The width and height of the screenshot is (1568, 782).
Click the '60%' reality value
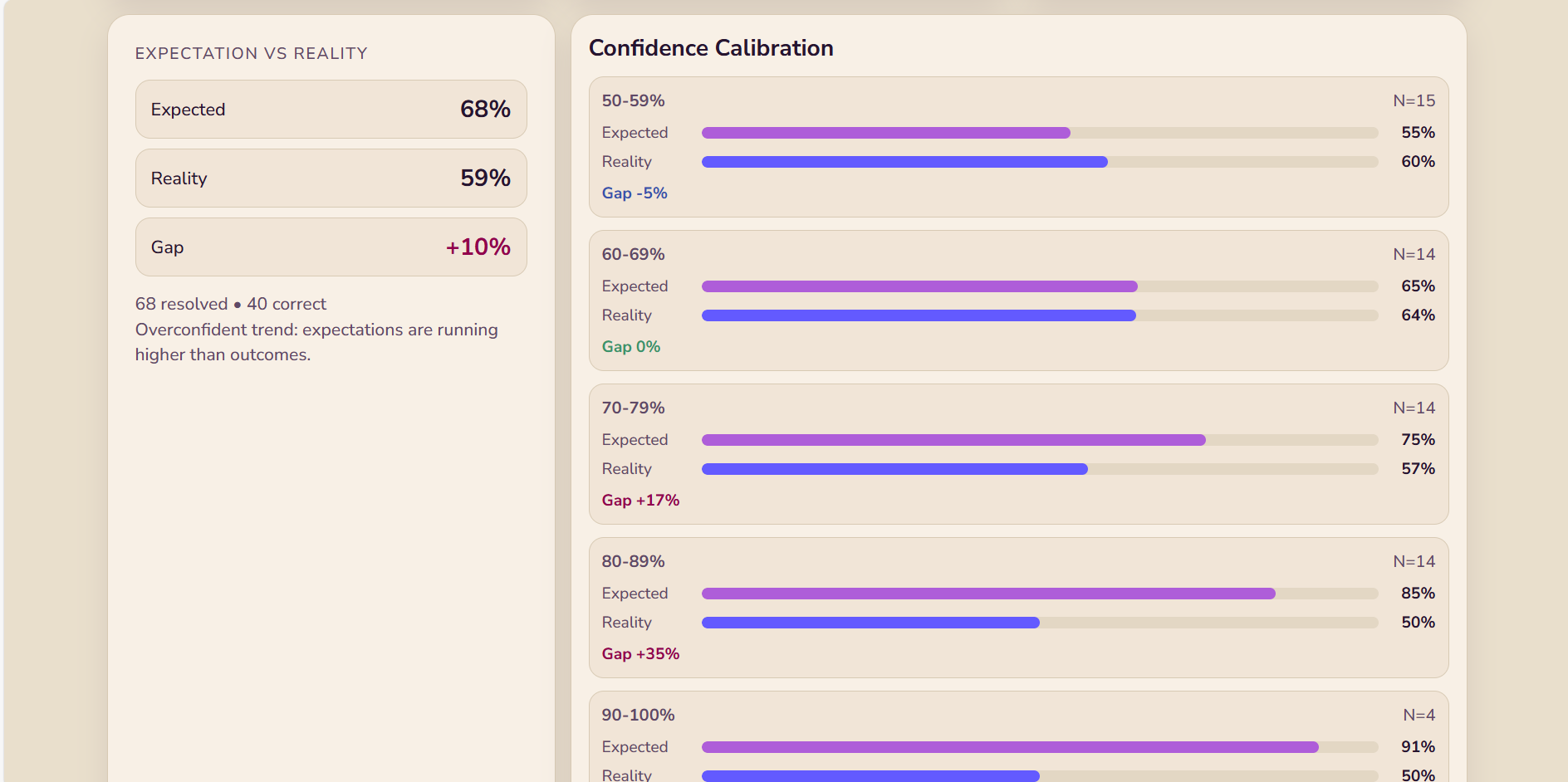click(x=1418, y=162)
